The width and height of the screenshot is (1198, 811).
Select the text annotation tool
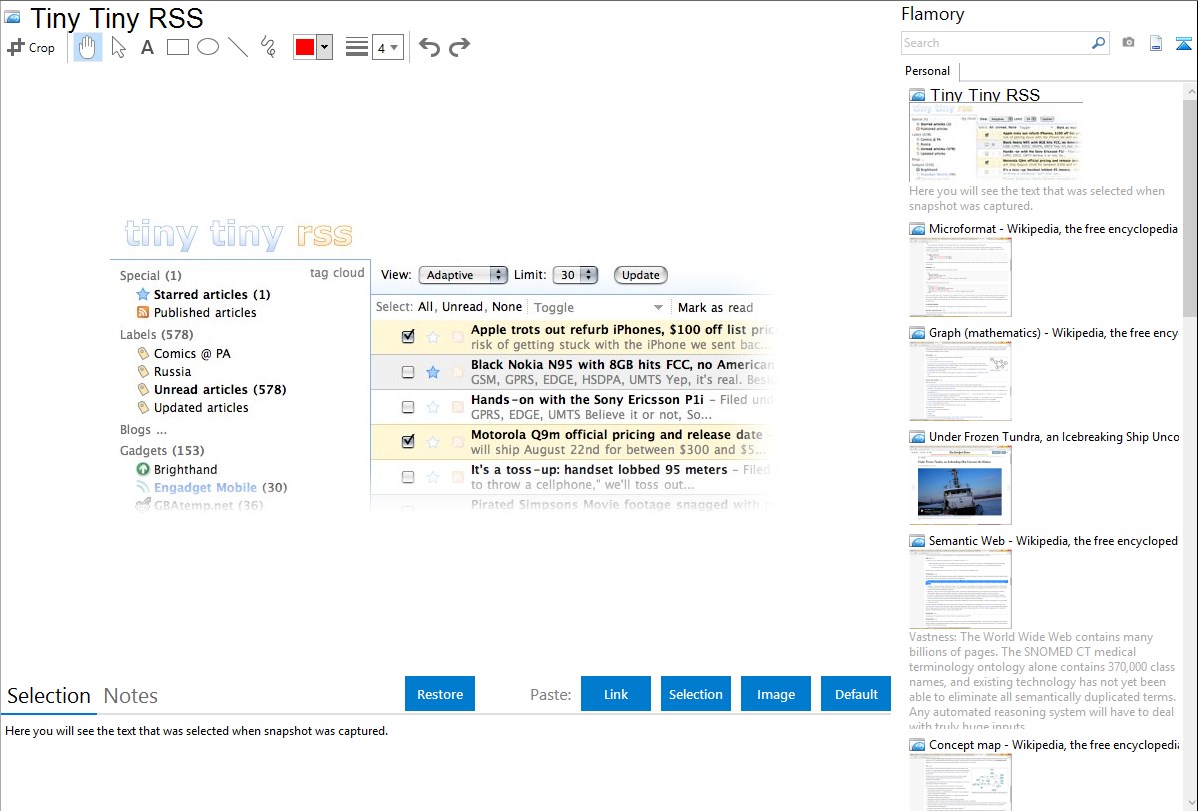[x=147, y=47]
